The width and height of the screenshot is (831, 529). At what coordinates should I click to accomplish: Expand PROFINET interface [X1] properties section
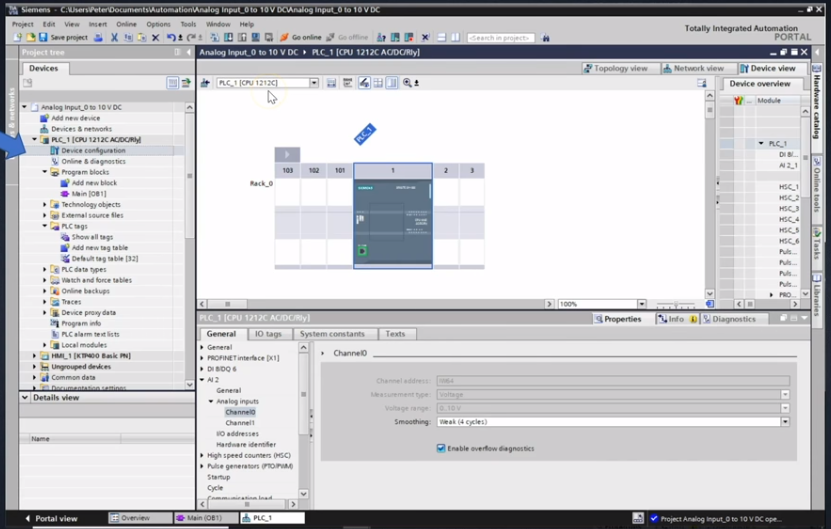[x=202, y=358]
